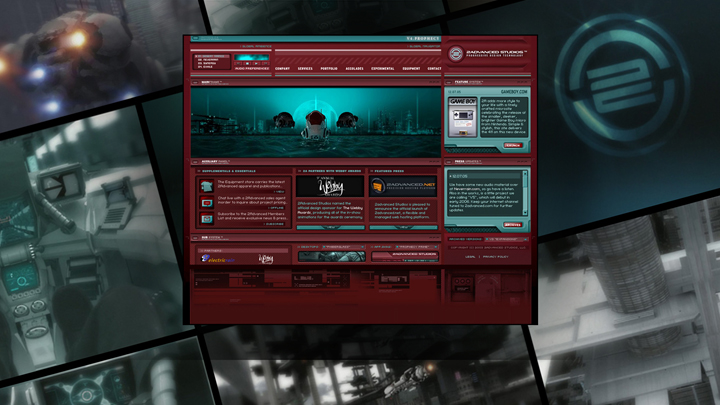Click View bar under Webby Awards article
This screenshot has width=720, height=405.
pos(330,227)
